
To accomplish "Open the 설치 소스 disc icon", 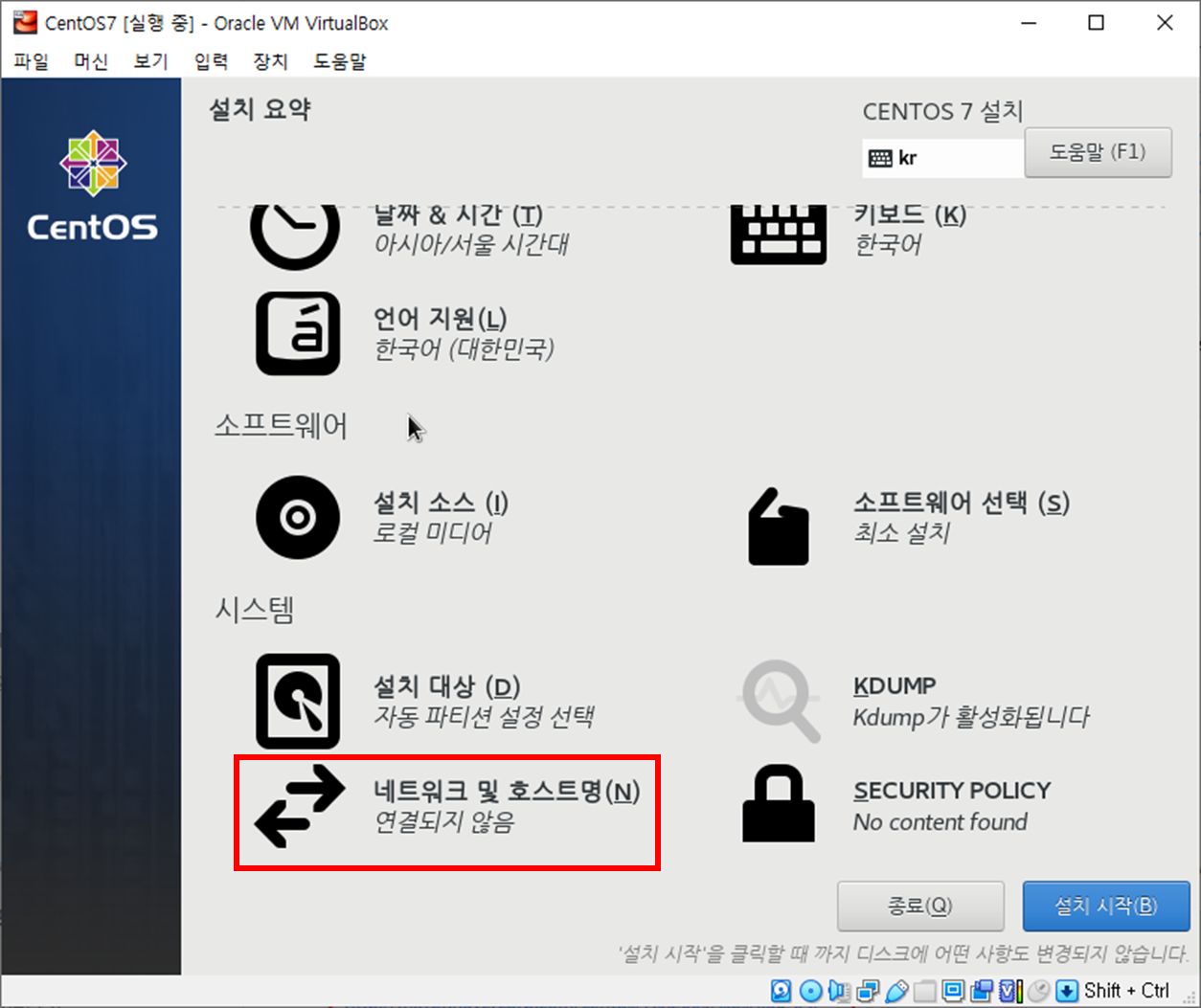I will [x=298, y=517].
